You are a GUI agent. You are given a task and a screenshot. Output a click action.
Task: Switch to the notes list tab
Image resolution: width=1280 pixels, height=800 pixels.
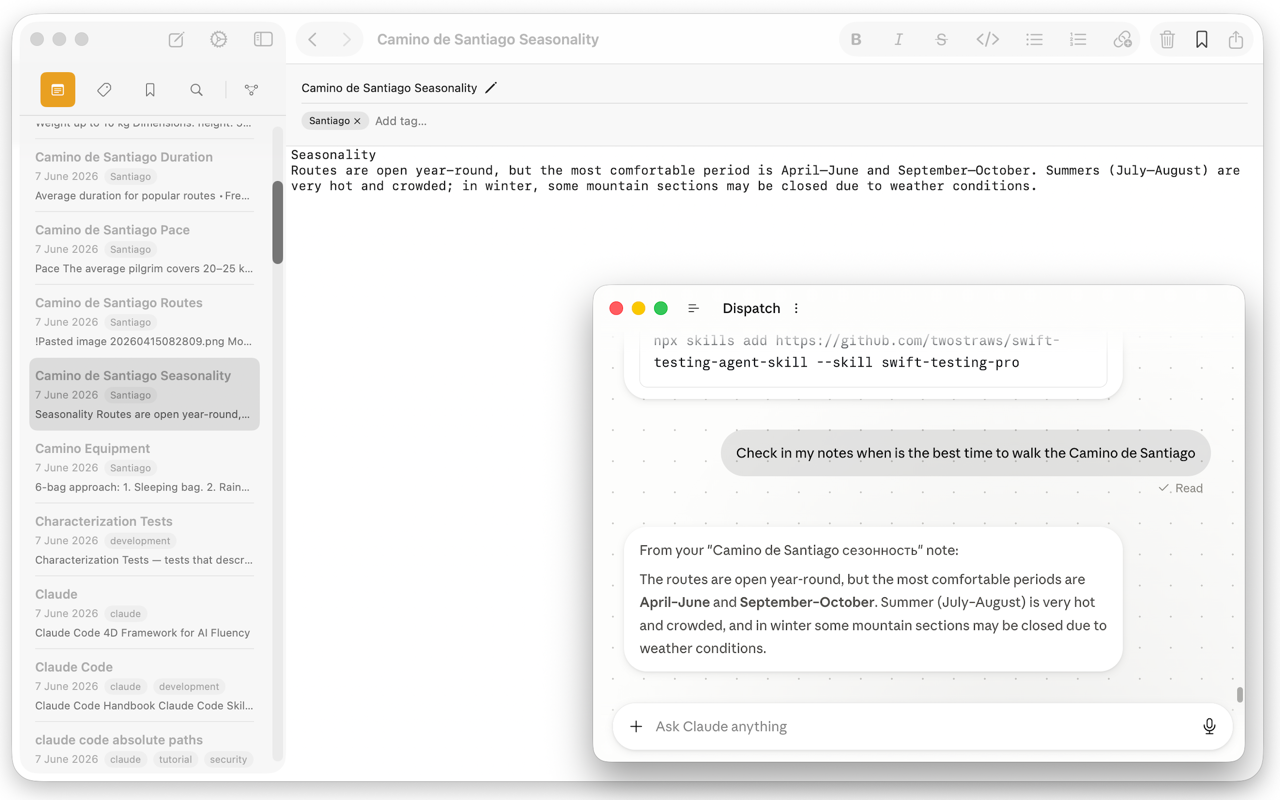(58, 90)
